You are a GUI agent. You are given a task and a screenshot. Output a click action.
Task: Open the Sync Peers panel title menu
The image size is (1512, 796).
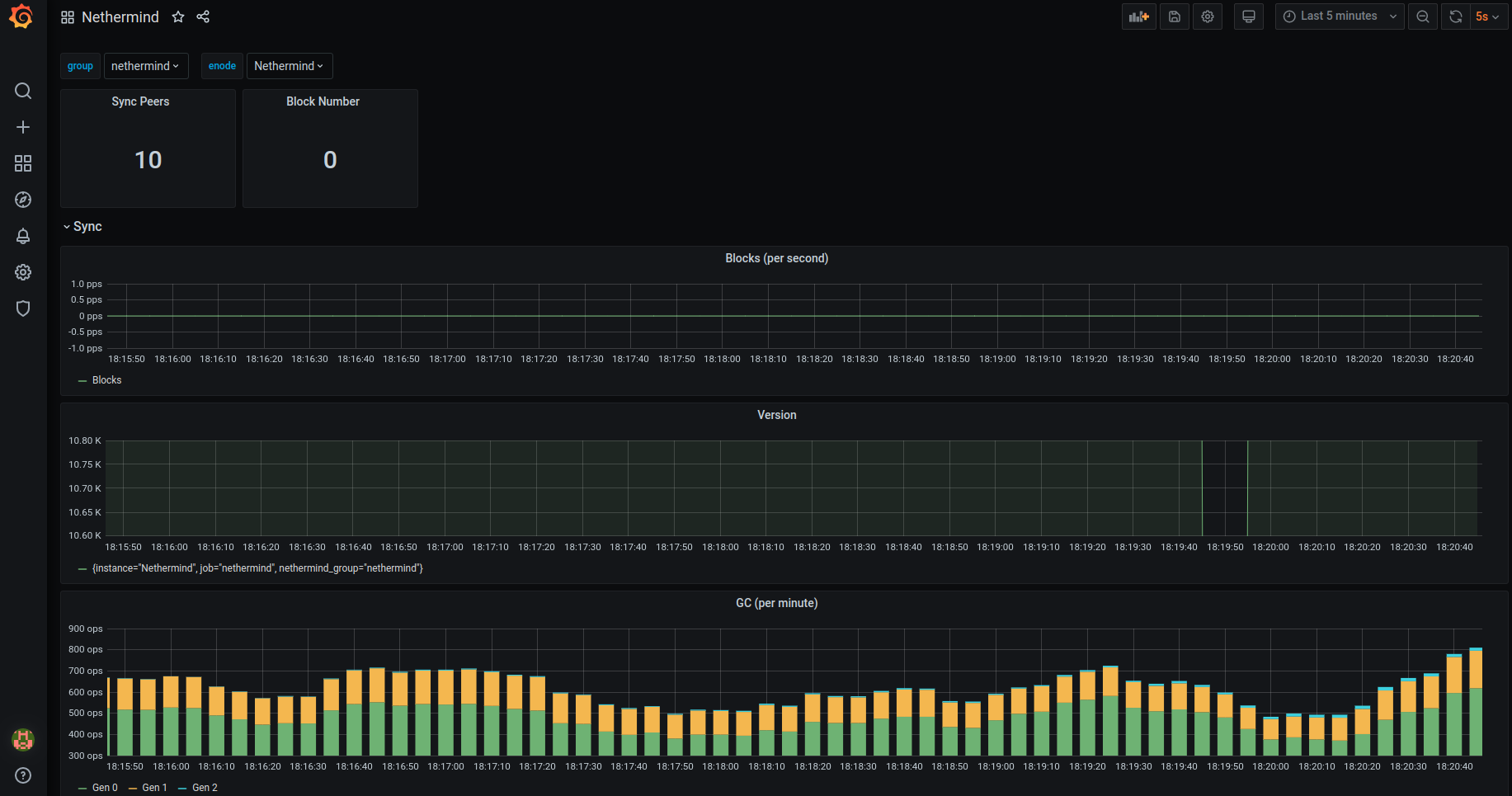[140, 101]
